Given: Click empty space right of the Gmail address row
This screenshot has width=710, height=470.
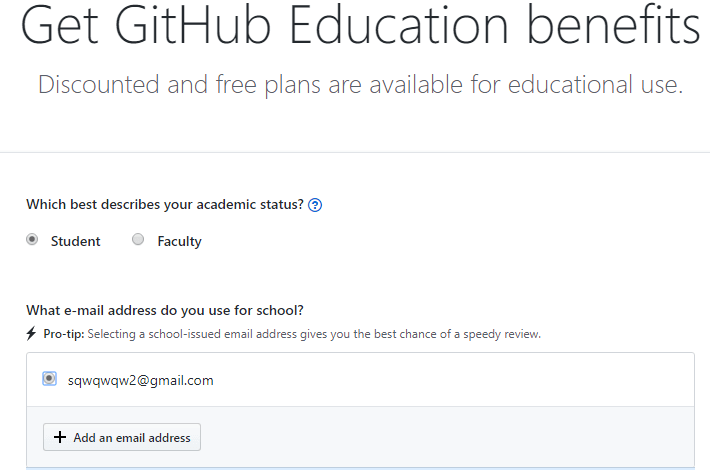Looking at the screenshot, I should coord(453,379).
